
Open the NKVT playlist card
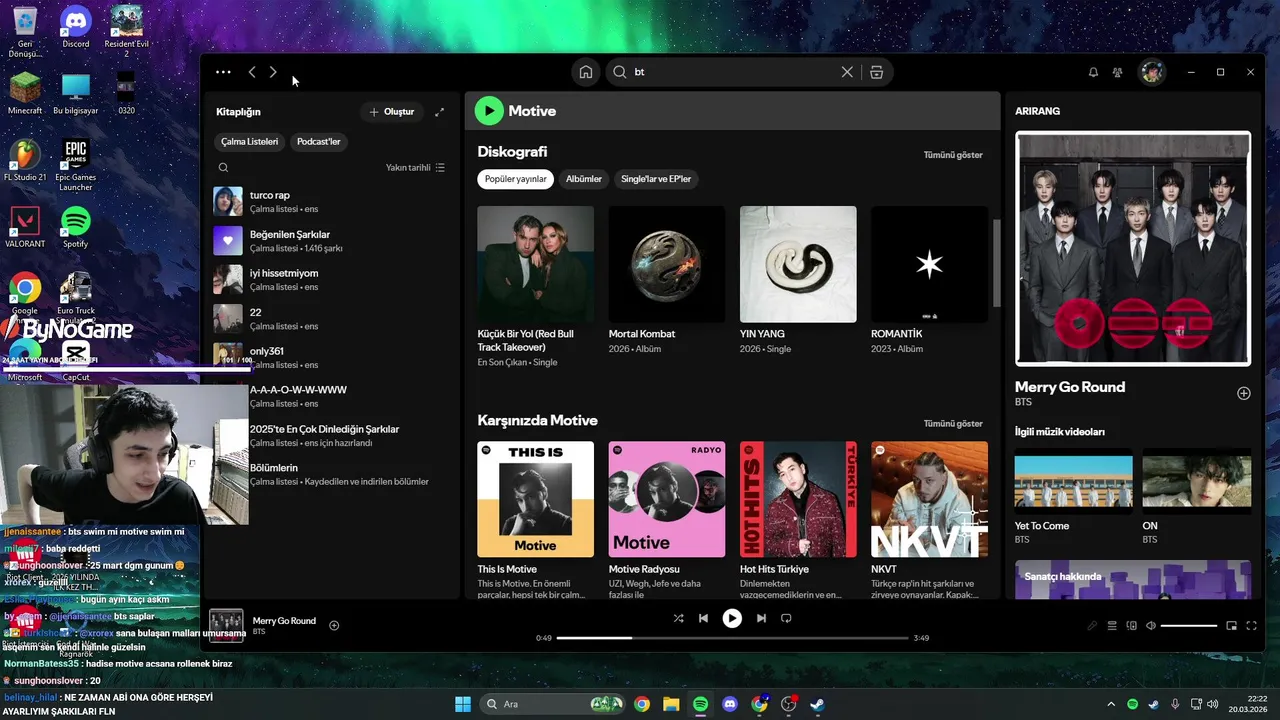pos(929,499)
